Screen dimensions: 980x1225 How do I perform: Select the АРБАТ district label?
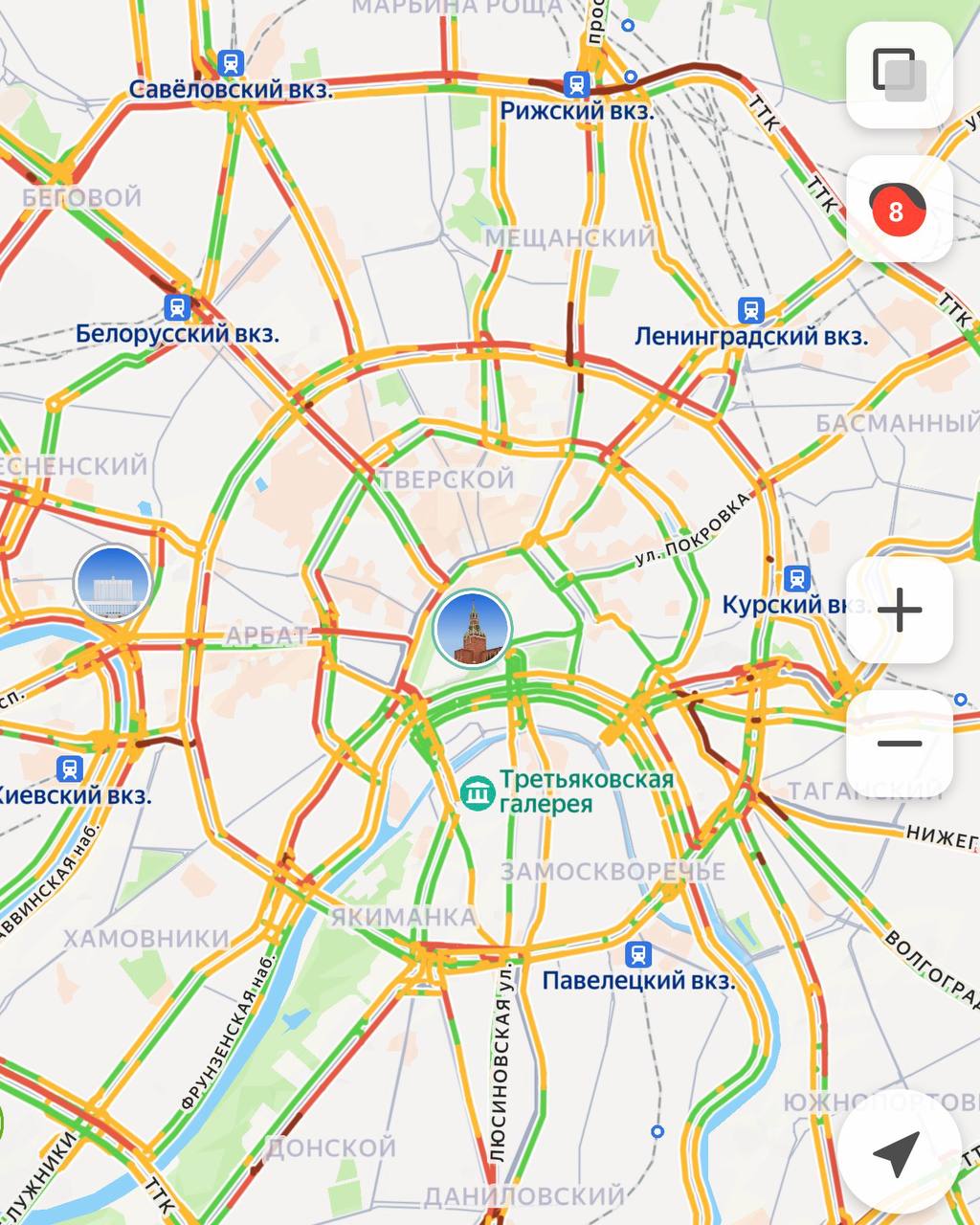267,636
